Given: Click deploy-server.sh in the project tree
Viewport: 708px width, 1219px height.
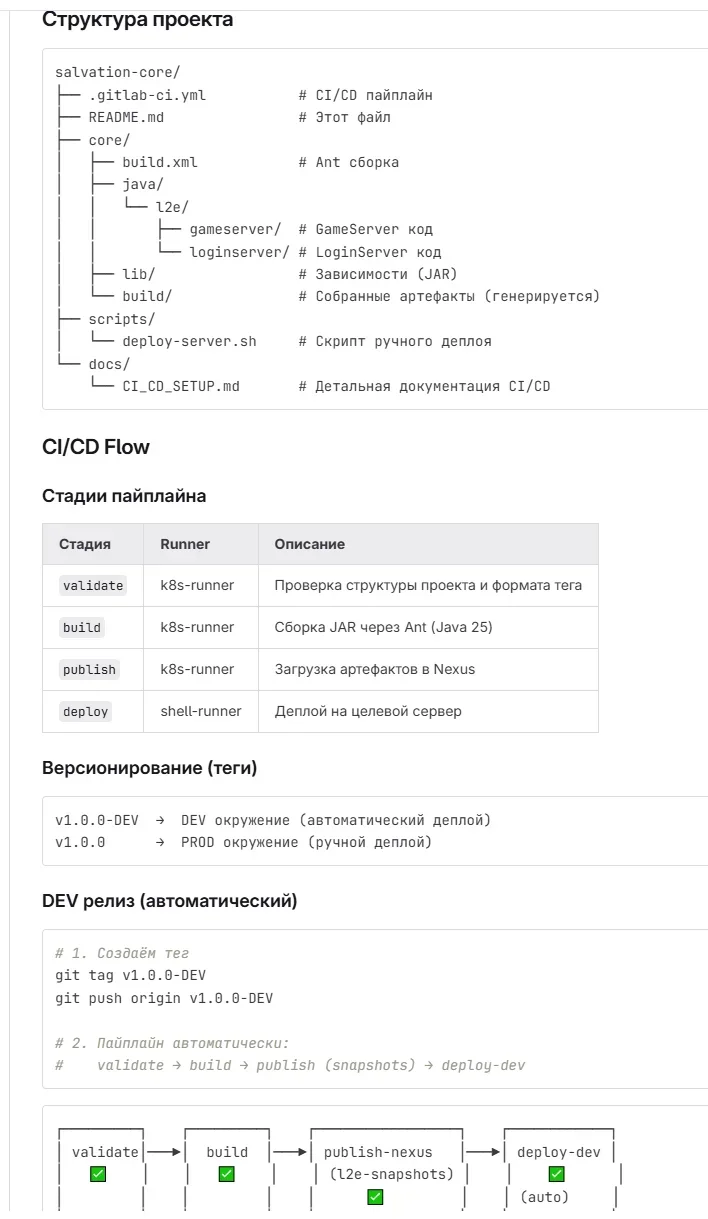Looking at the screenshot, I should (x=189, y=341).
